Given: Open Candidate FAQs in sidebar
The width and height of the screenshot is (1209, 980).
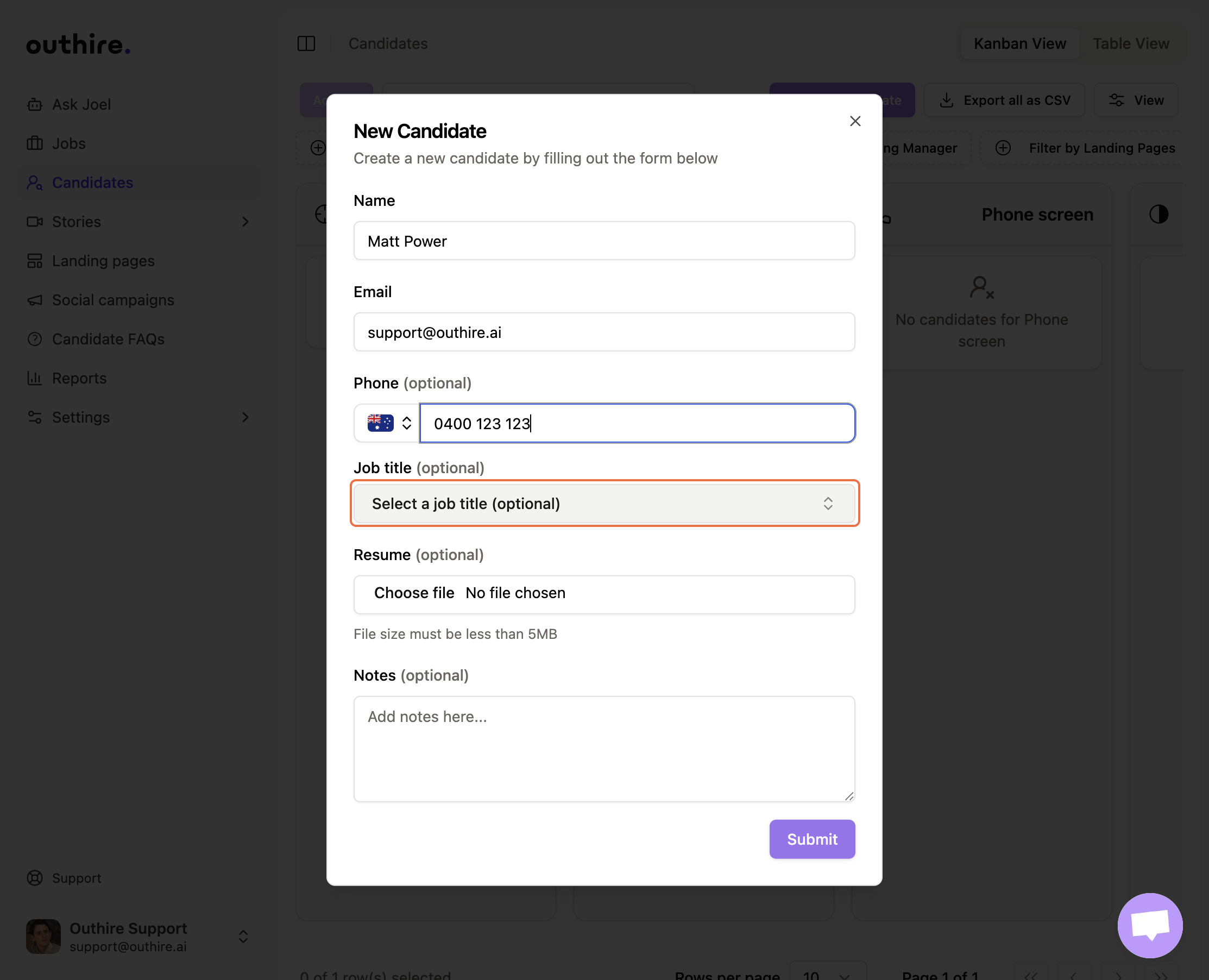Looking at the screenshot, I should pos(108,340).
